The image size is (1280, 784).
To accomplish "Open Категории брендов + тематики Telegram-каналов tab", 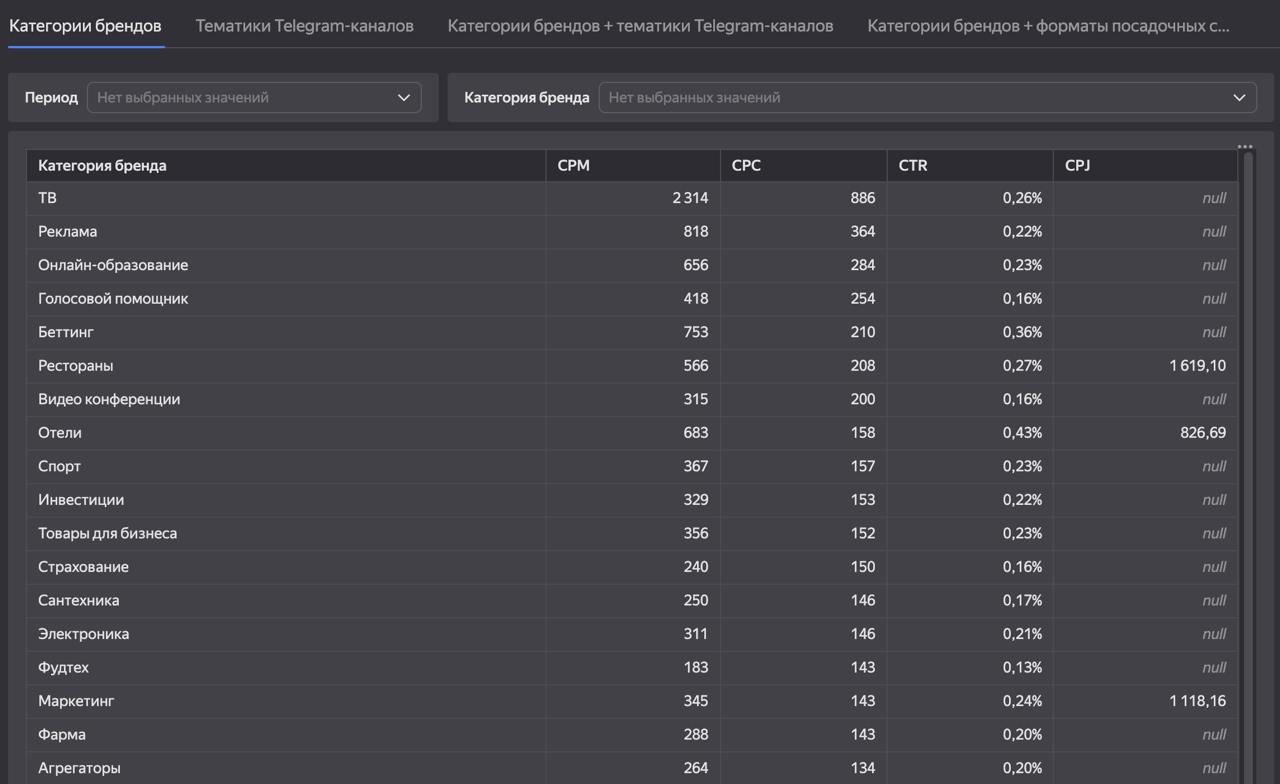I will click(x=640, y=25).
